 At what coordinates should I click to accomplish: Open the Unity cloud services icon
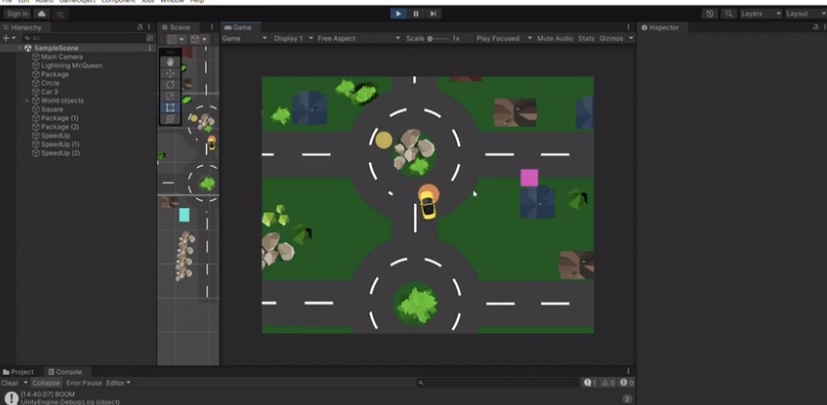click(x=42, y=14)
